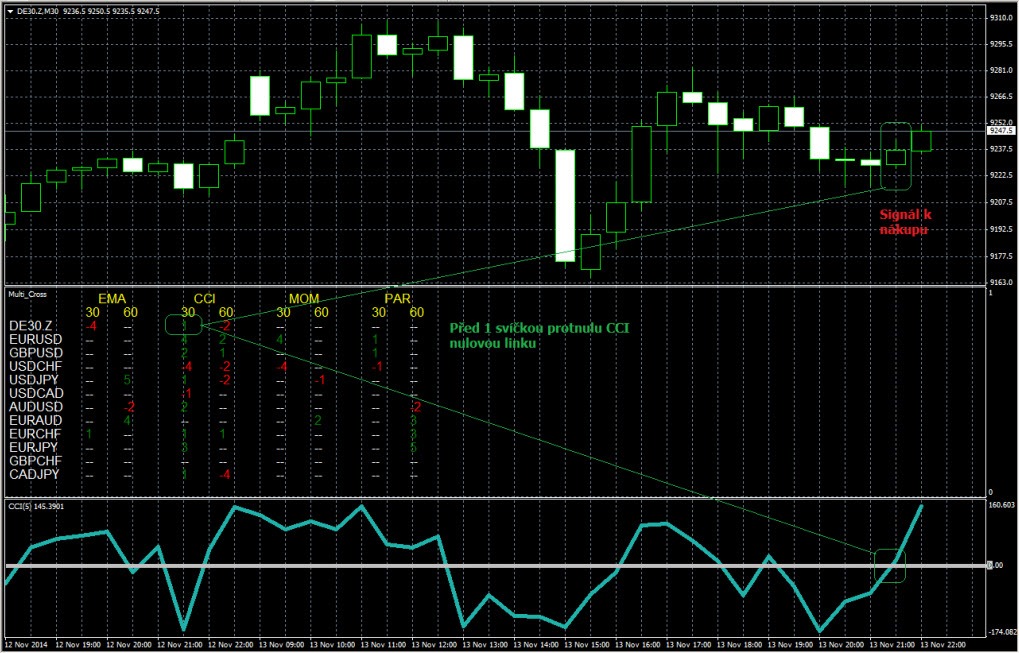
Task: Click the current price tag 9247.5
Action: pyautogui.click(x=1001, y=131)
